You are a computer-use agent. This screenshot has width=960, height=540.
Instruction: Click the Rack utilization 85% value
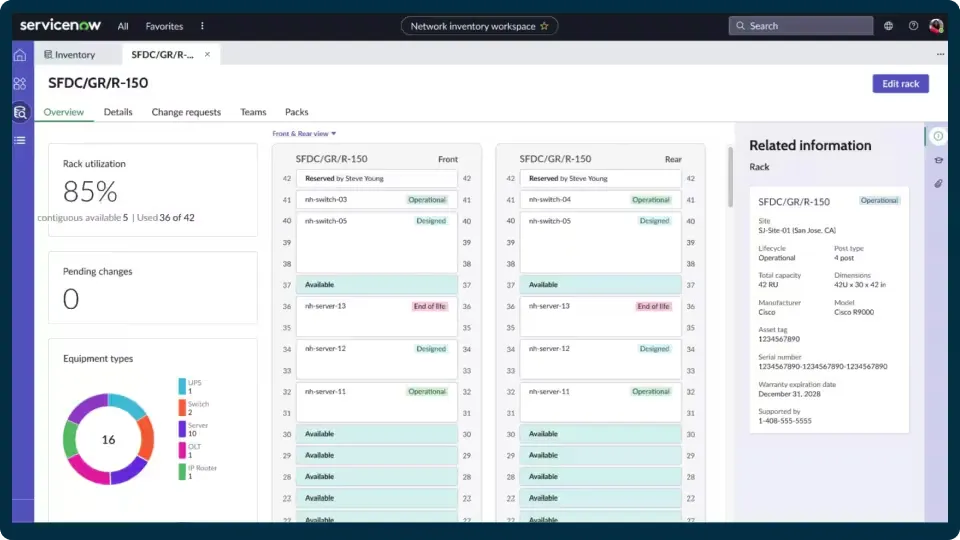pyautogui.click(x=90, y=192)
